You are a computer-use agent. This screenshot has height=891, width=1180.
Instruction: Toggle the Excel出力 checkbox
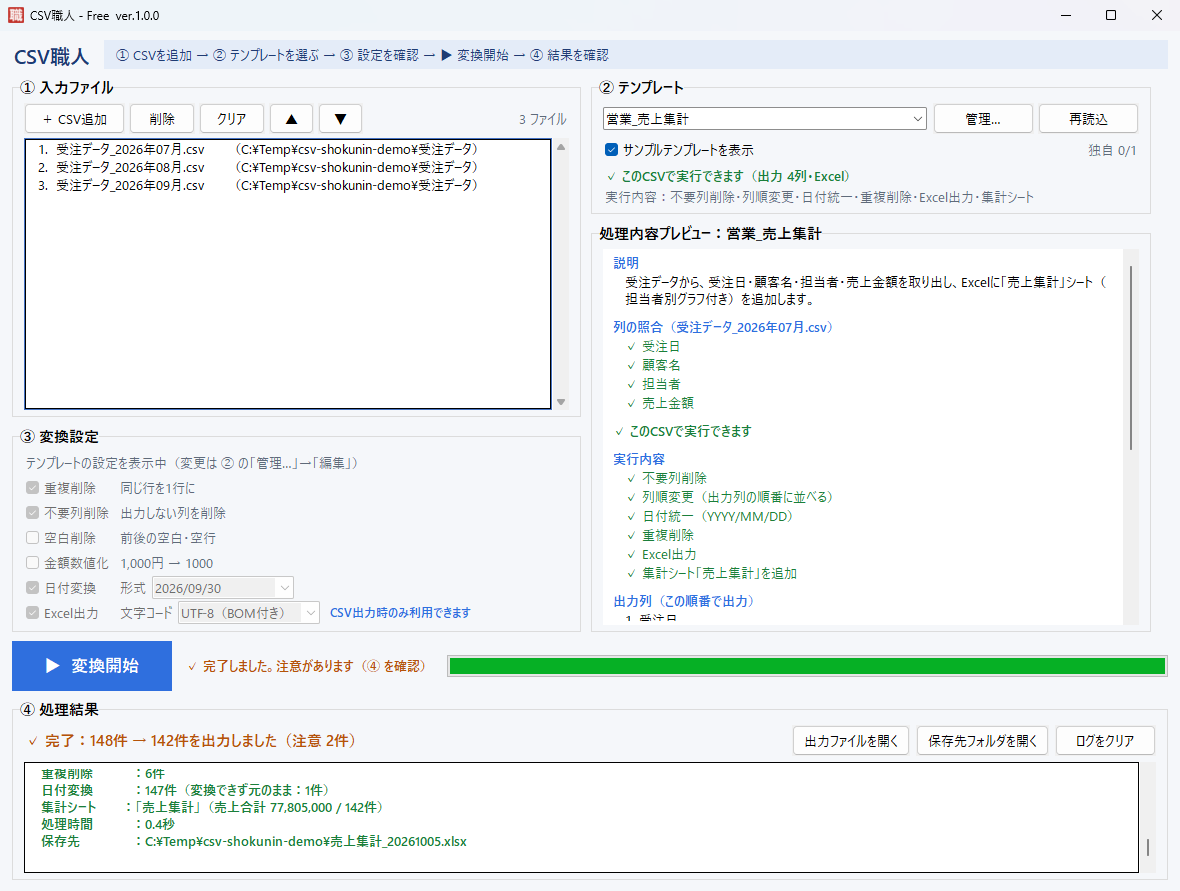pos(32,613)
